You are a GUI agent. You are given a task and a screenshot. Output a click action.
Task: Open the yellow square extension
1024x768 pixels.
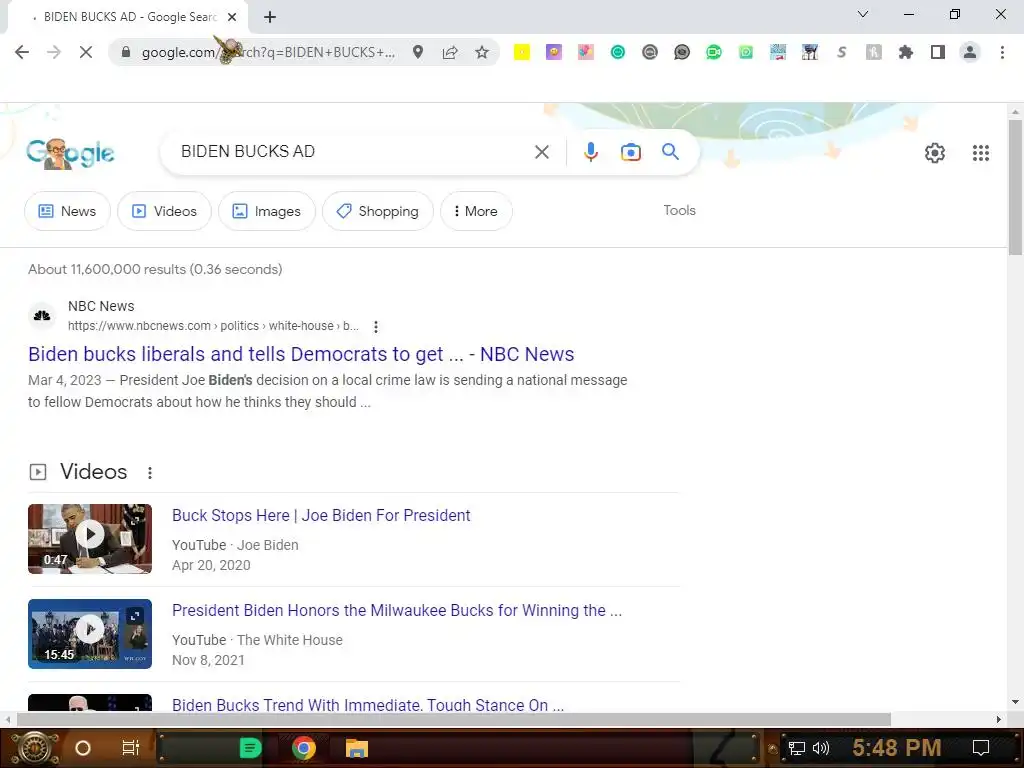(x=521, y=52)
